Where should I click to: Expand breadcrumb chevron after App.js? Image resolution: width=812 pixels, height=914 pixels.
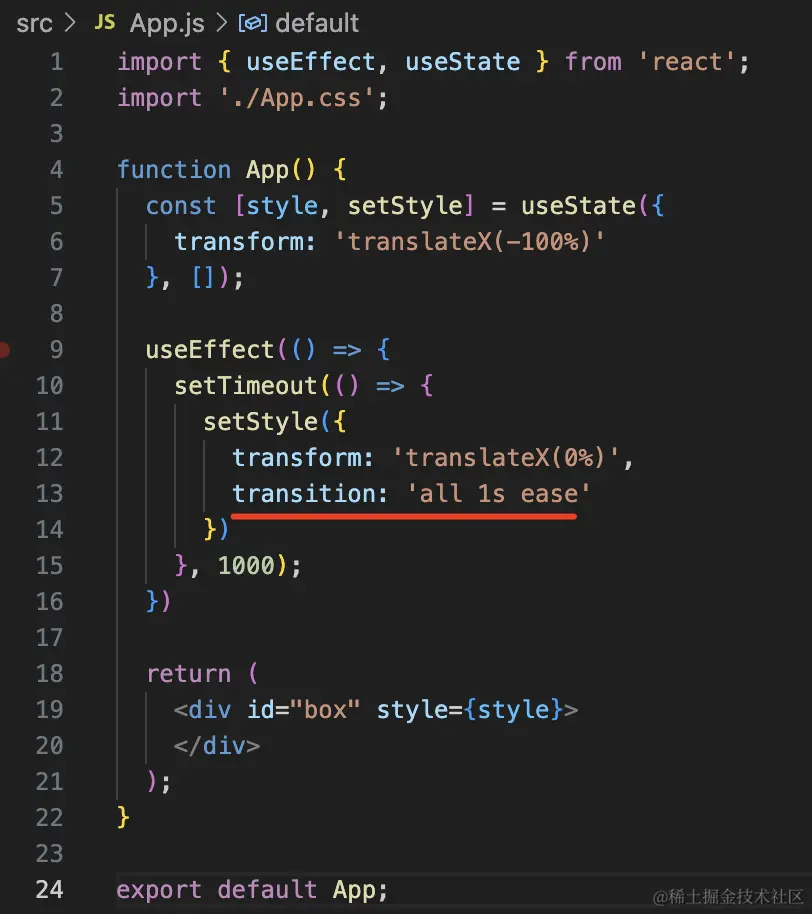(221, 23)
